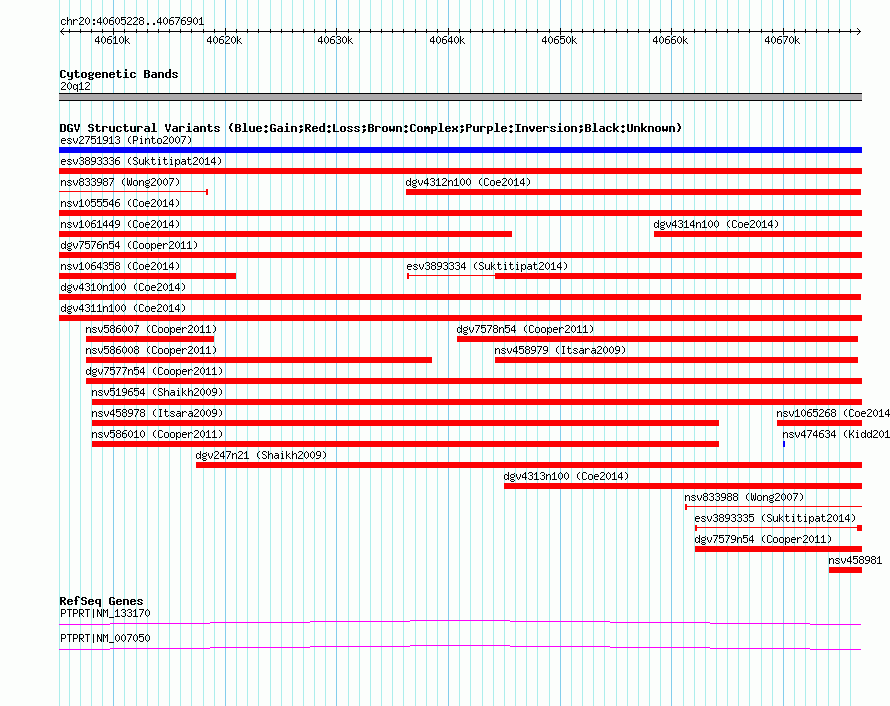This screenshot has height=706, width=890.
Task: Open dgv4312n100 (Coe2014) variant
Action: point(468,182)
